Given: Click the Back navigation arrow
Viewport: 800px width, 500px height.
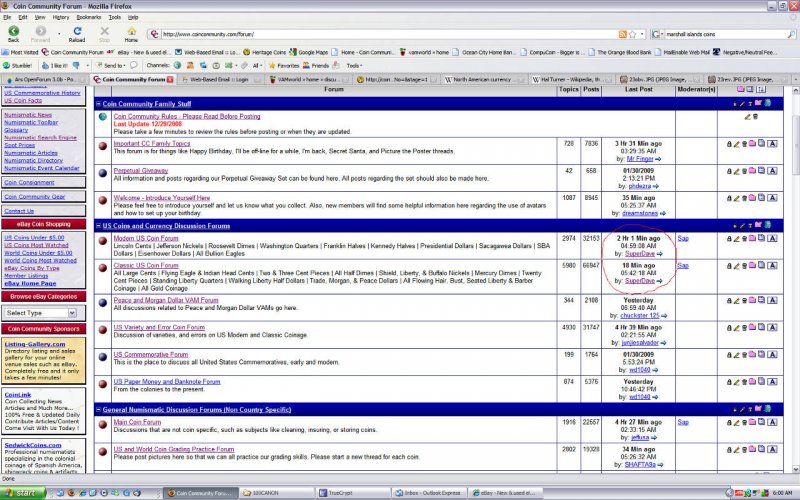Looking at the screenshot, I should tap(14, 34).
